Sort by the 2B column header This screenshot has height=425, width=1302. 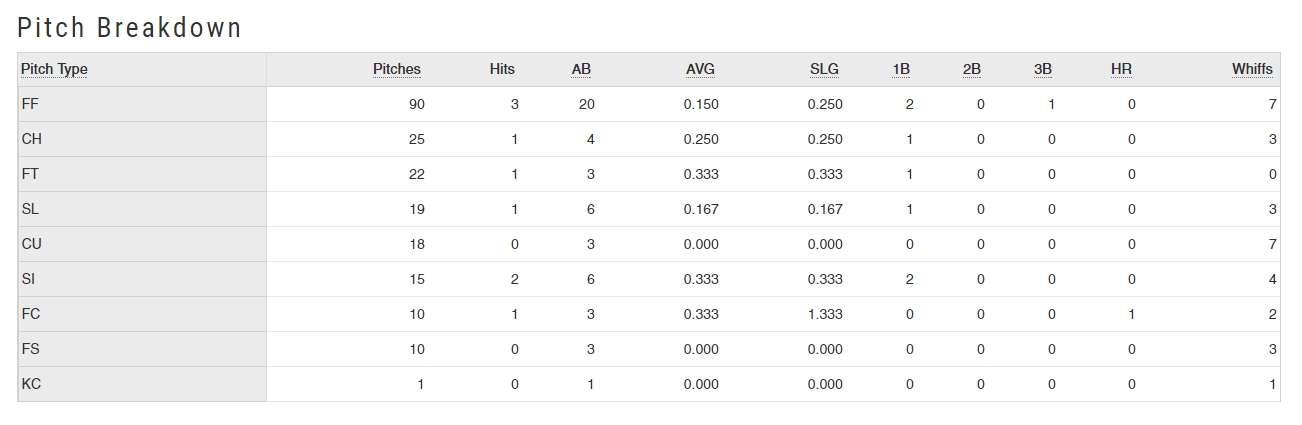tap(972, 69)
